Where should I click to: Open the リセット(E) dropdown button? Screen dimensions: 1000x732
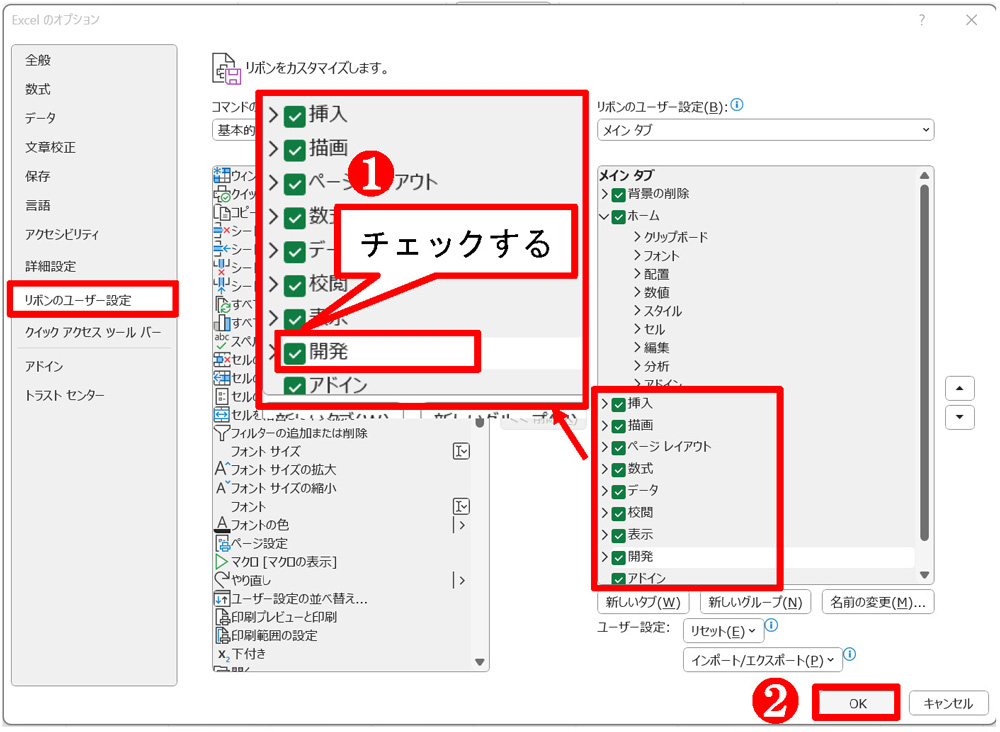[723, 631]
